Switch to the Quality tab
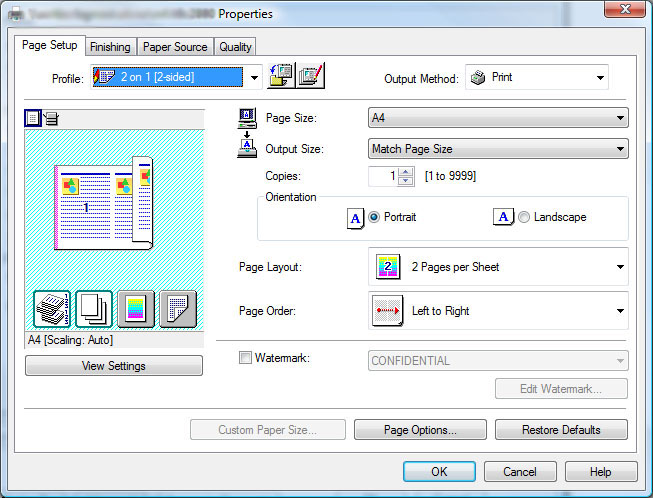The image size is (653, 498). click(235, 47)
